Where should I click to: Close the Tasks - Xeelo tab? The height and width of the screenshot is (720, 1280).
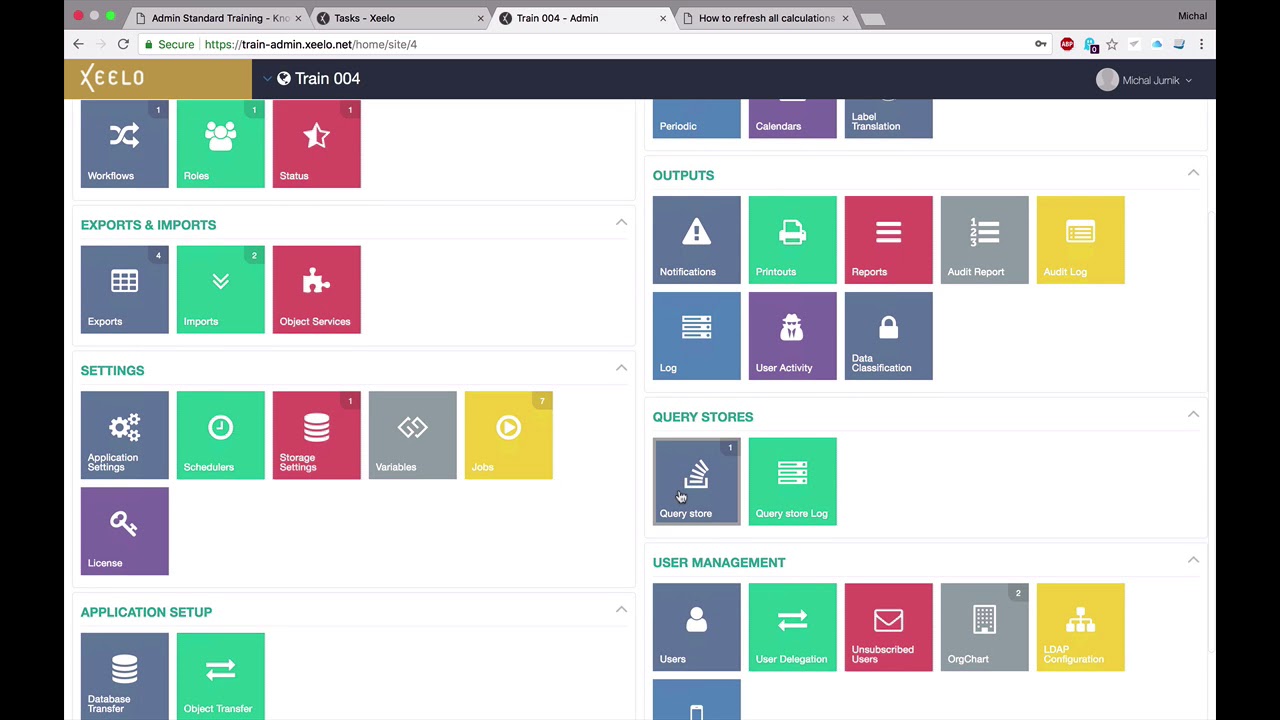pyautogui.click(x=481, y=18)
